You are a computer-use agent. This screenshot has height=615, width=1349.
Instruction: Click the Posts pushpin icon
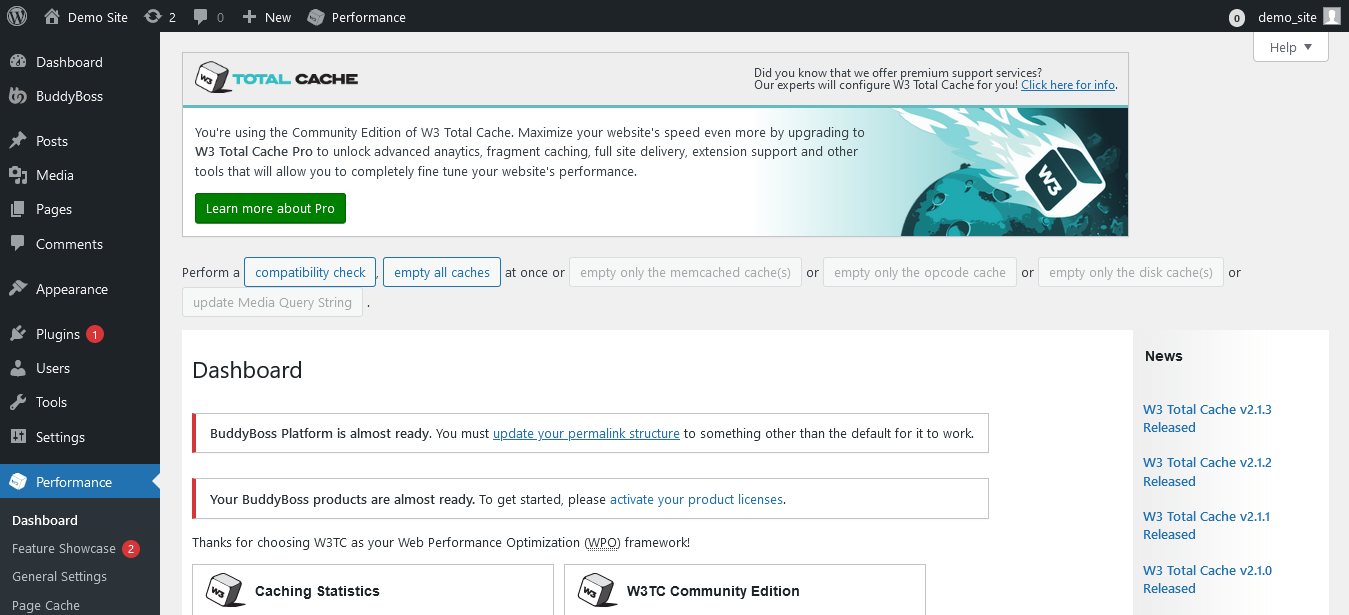click(x=18, y=141)
